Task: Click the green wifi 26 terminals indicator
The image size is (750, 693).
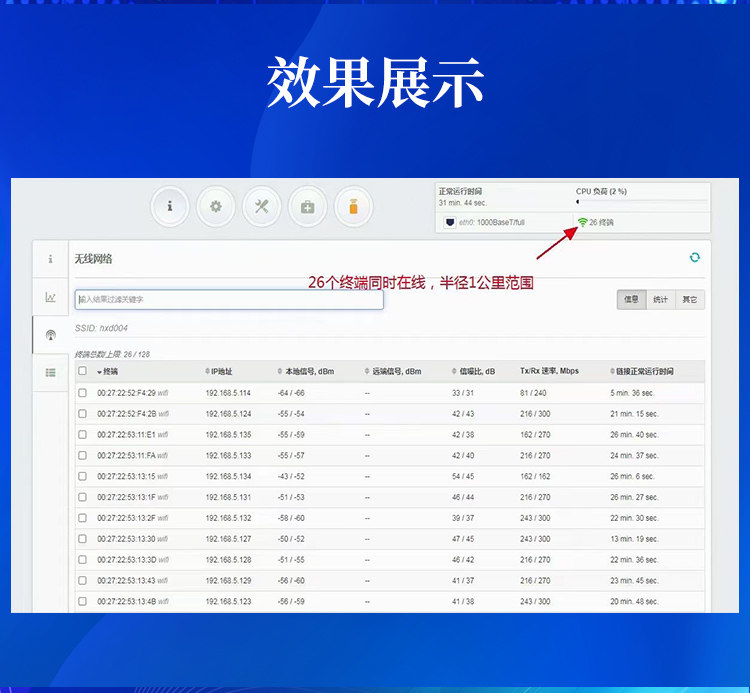Action: [x=596, y=222]
